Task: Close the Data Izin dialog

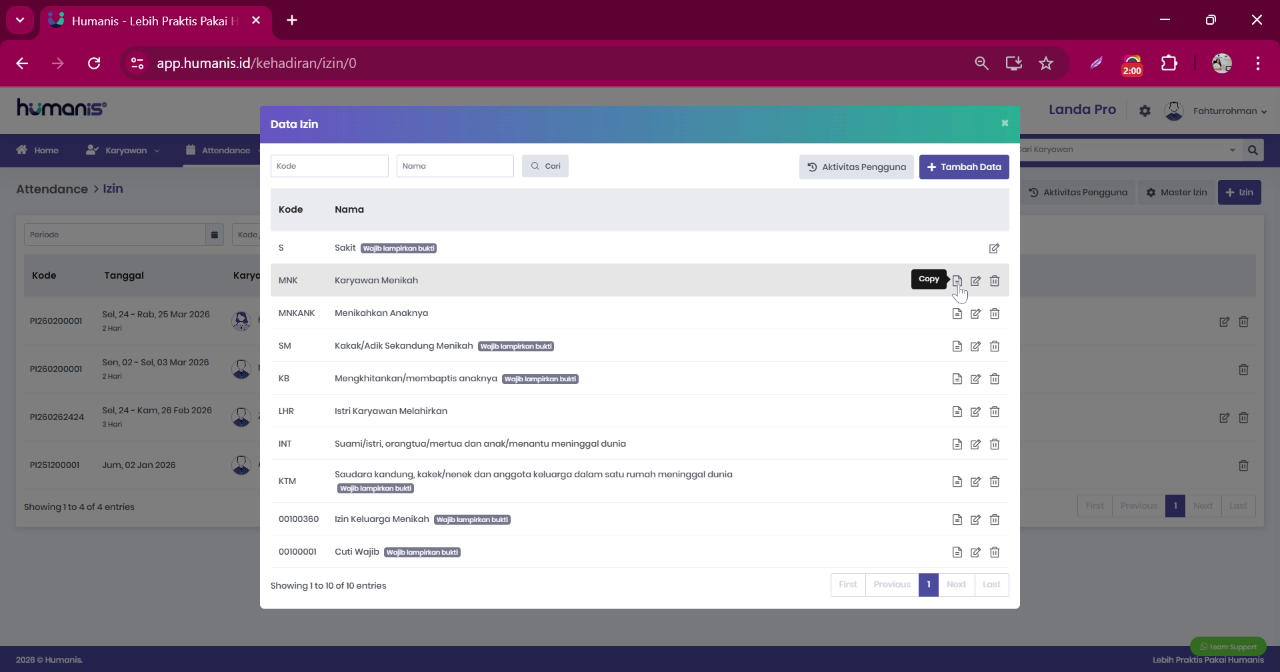Action: (x=1005, y=123)
